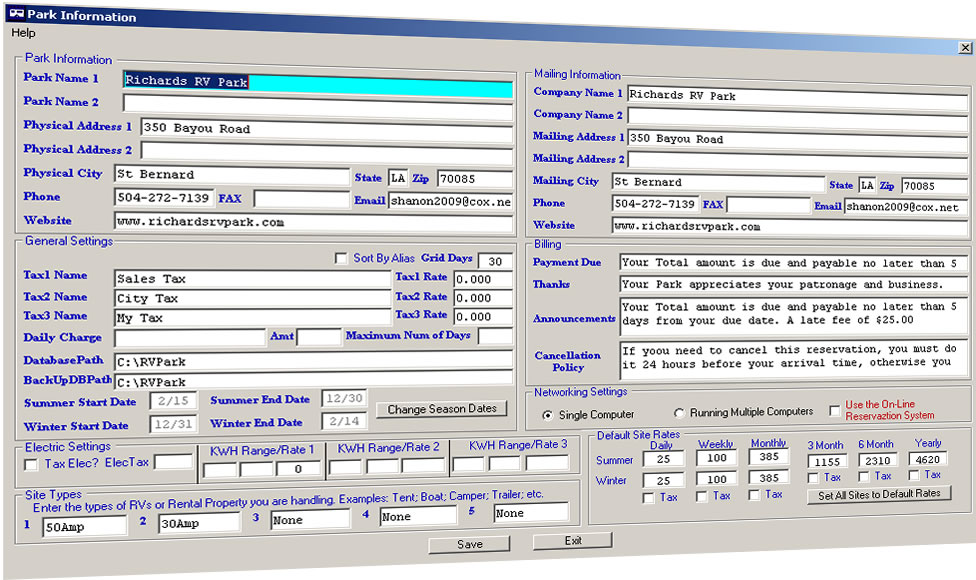Screen dimensions: 976x580
Task: Edit the Cancellation Policy text box
Action: point(794,359)
